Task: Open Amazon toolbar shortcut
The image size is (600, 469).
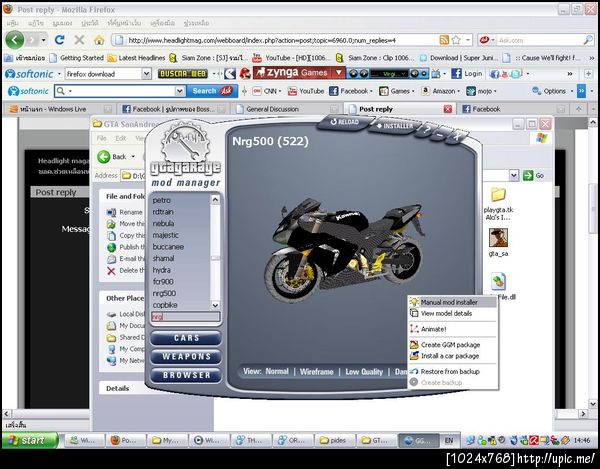Action: tap(440, 91)
